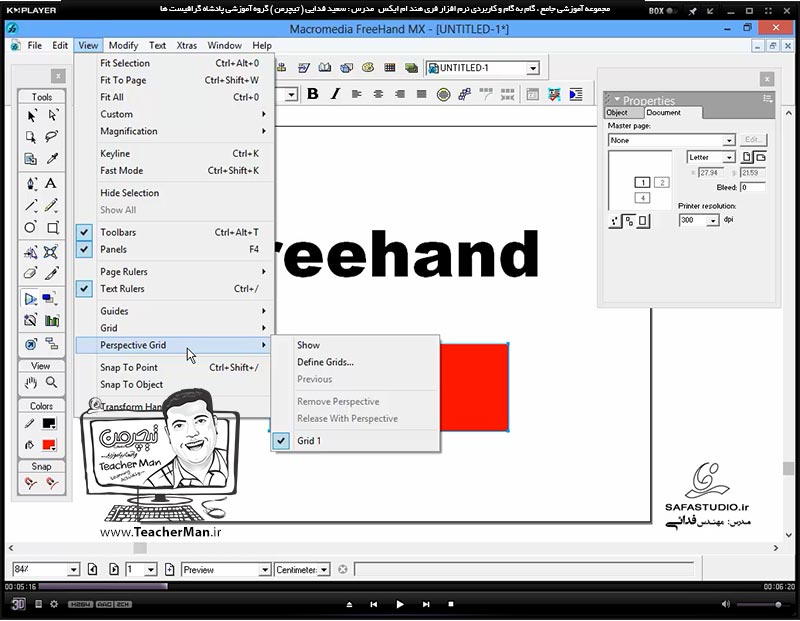Open the Modify menu
The image size is (800, 621).
[x=123, y=45]
